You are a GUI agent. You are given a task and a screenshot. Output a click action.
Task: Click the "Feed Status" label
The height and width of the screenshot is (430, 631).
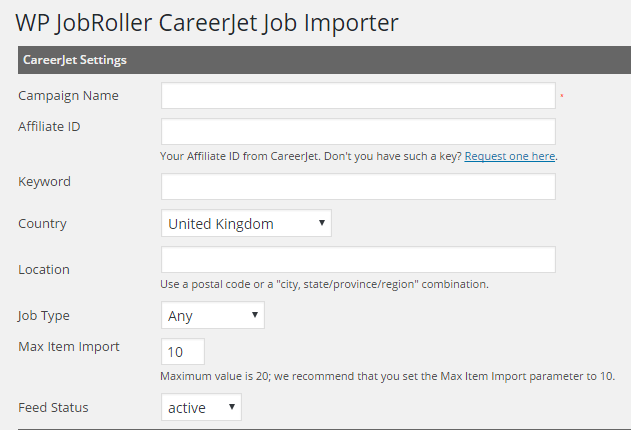(53, 408)
